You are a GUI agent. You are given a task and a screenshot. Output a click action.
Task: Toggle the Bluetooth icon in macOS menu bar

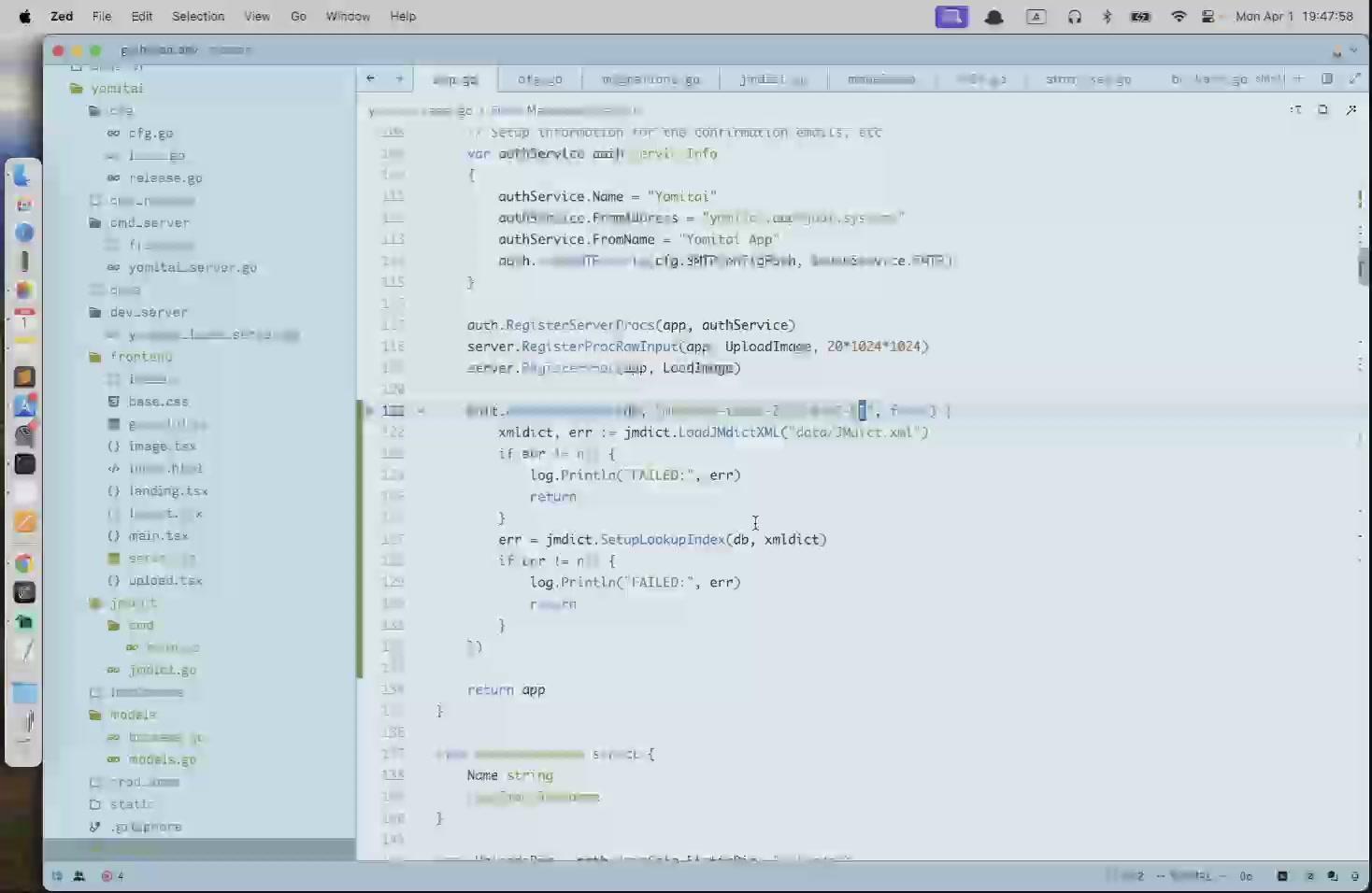[1107, 17]
